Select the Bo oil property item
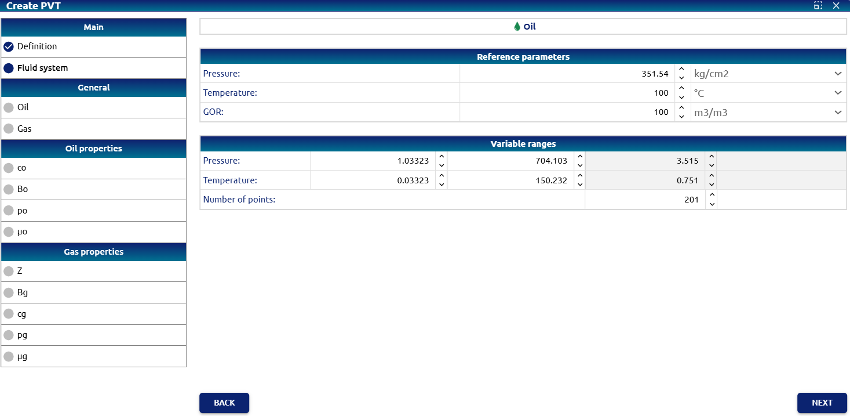The width and height of the screenshot is (850, 416). (22, 189)
